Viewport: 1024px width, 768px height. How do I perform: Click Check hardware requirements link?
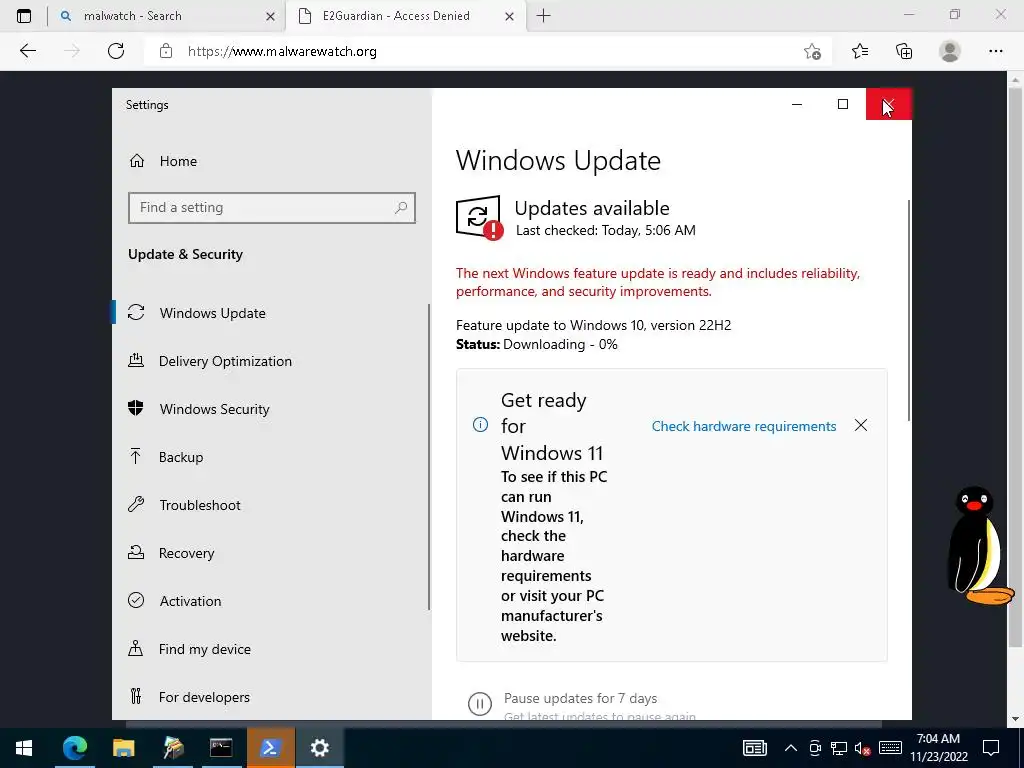tap(744, 426)
